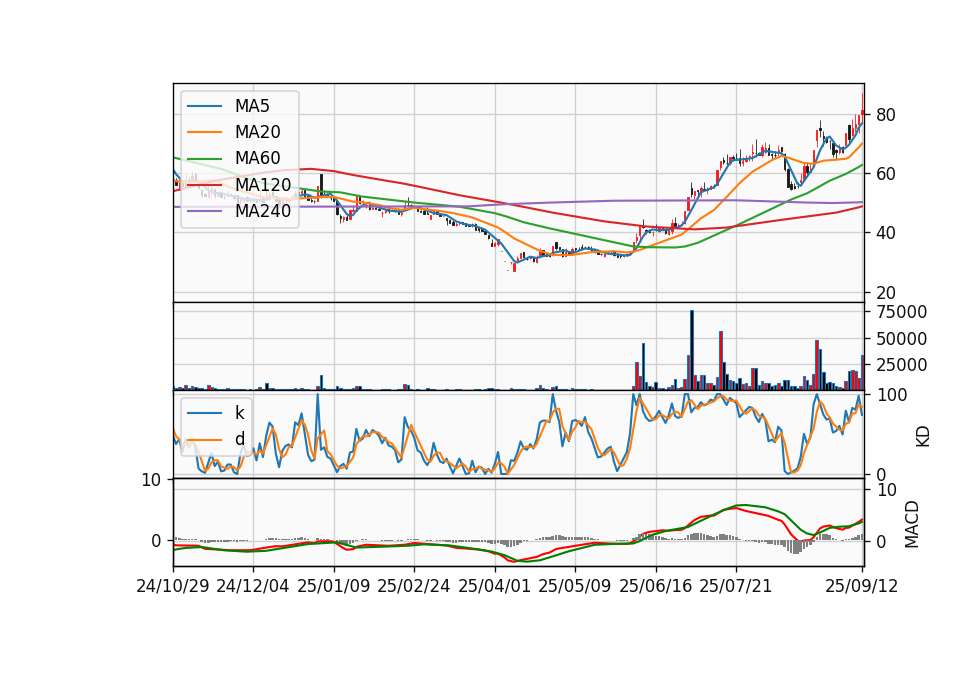Click the 100 tick on KD axis
960x690 pixels.
click(892, 395)
